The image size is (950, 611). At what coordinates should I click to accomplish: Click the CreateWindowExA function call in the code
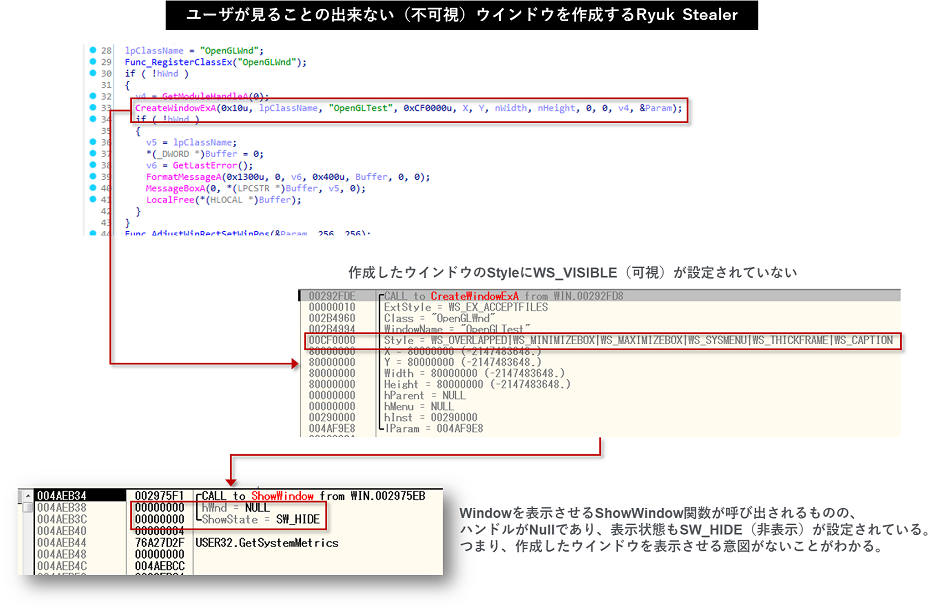click(x=175, y=108)
